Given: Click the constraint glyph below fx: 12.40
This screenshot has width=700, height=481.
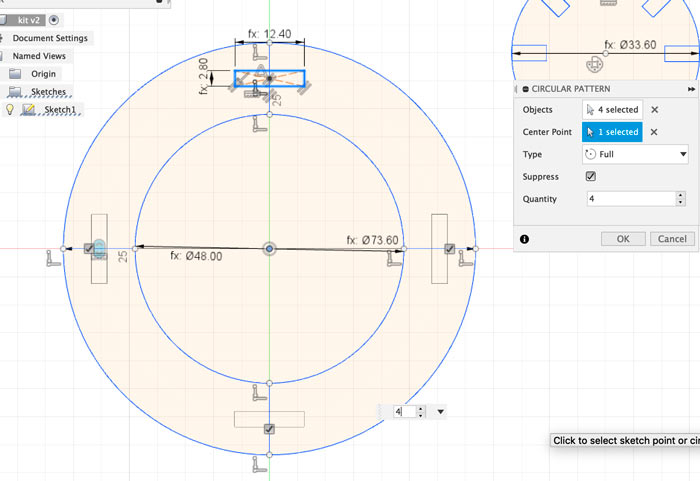Looking at the screenshot, I should [x=259, y=52].
